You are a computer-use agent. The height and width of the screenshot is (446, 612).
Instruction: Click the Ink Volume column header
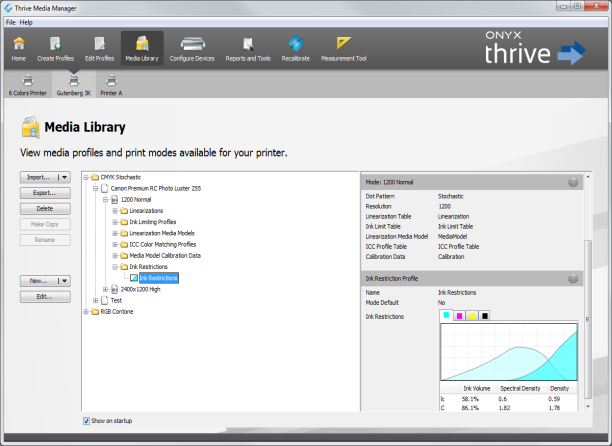click(477, 389)
